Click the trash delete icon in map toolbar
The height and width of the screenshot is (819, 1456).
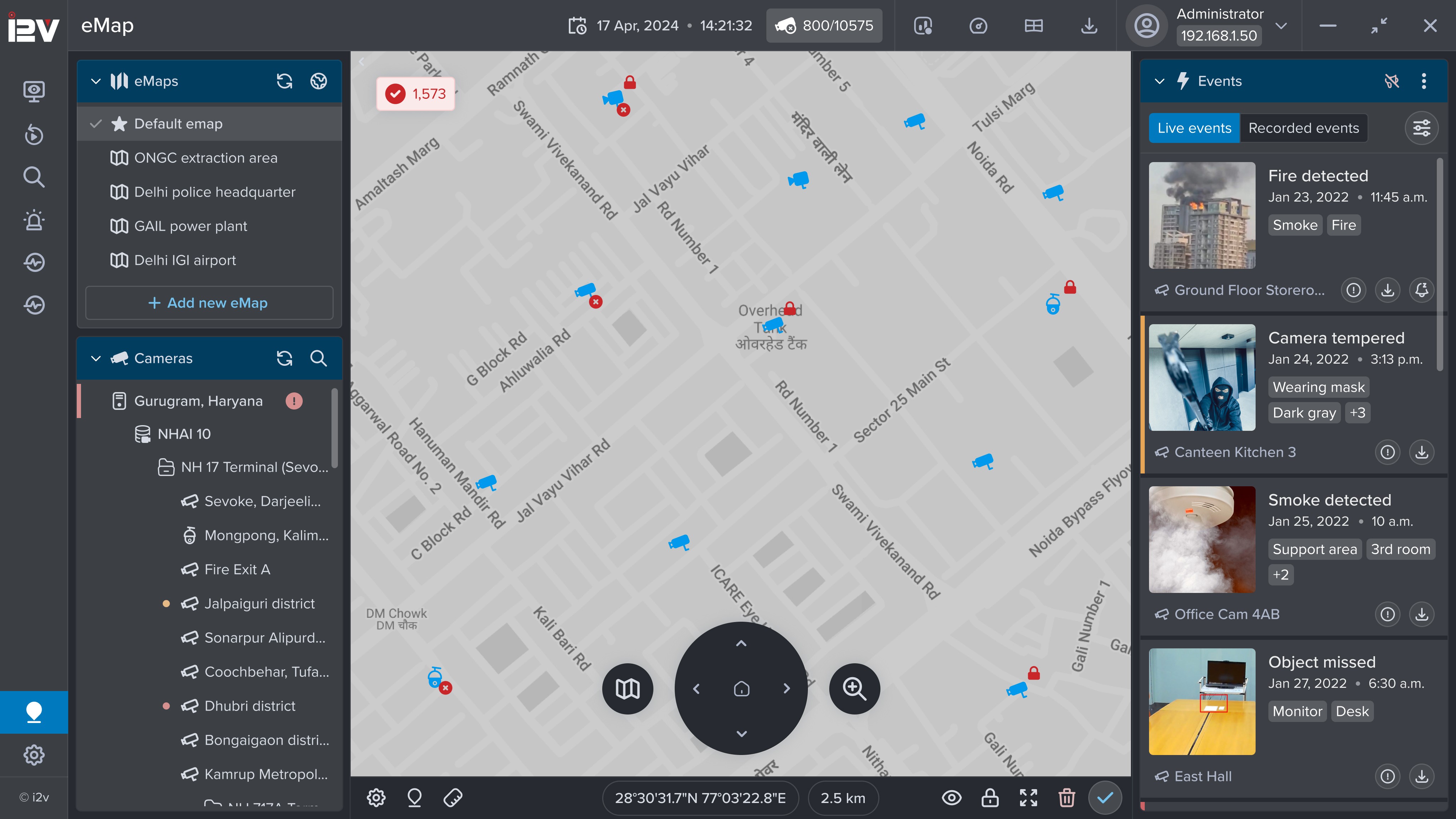[x=1066, y=798]
